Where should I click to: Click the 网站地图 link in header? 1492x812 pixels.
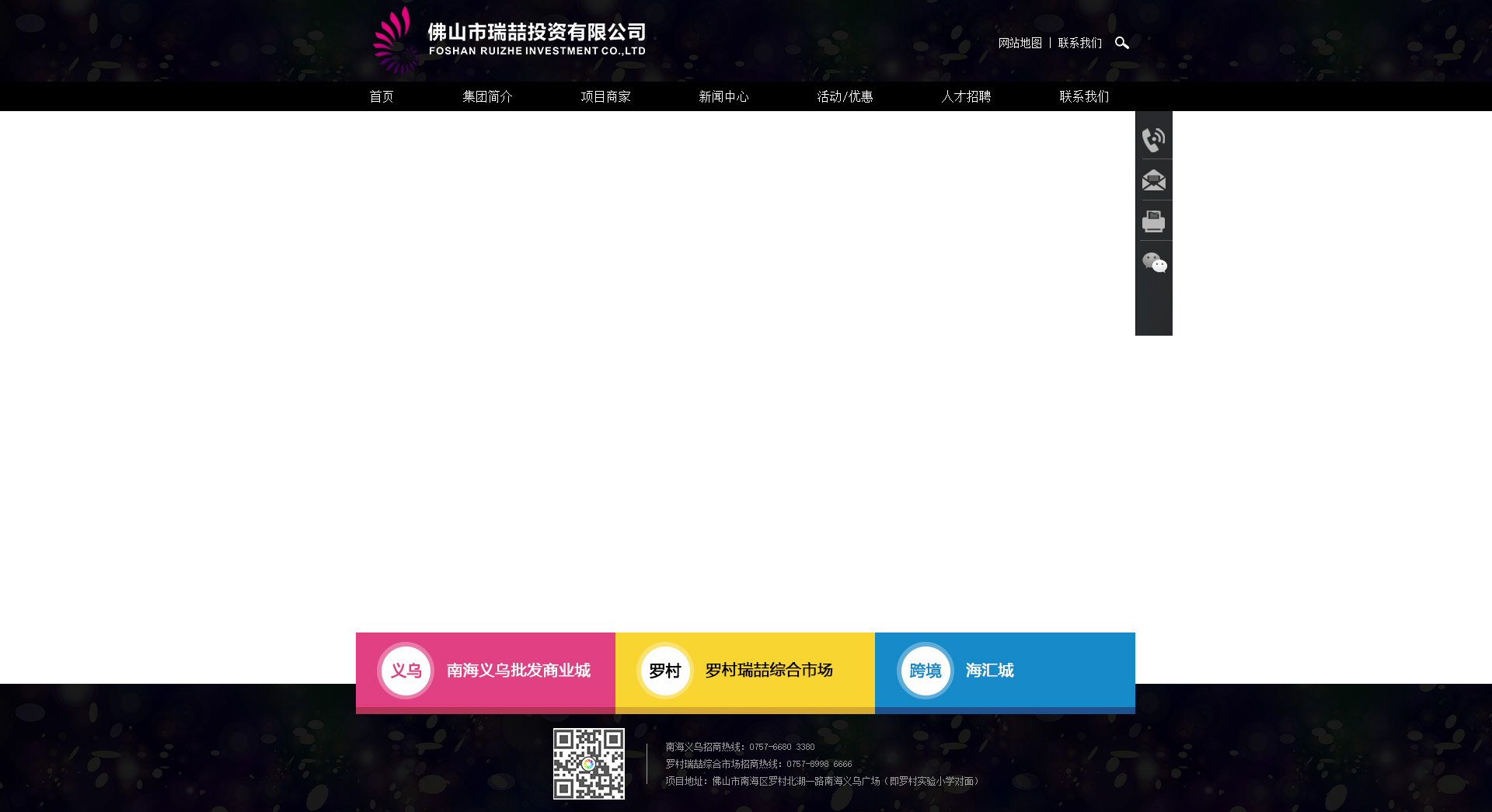pos(1020,43)
